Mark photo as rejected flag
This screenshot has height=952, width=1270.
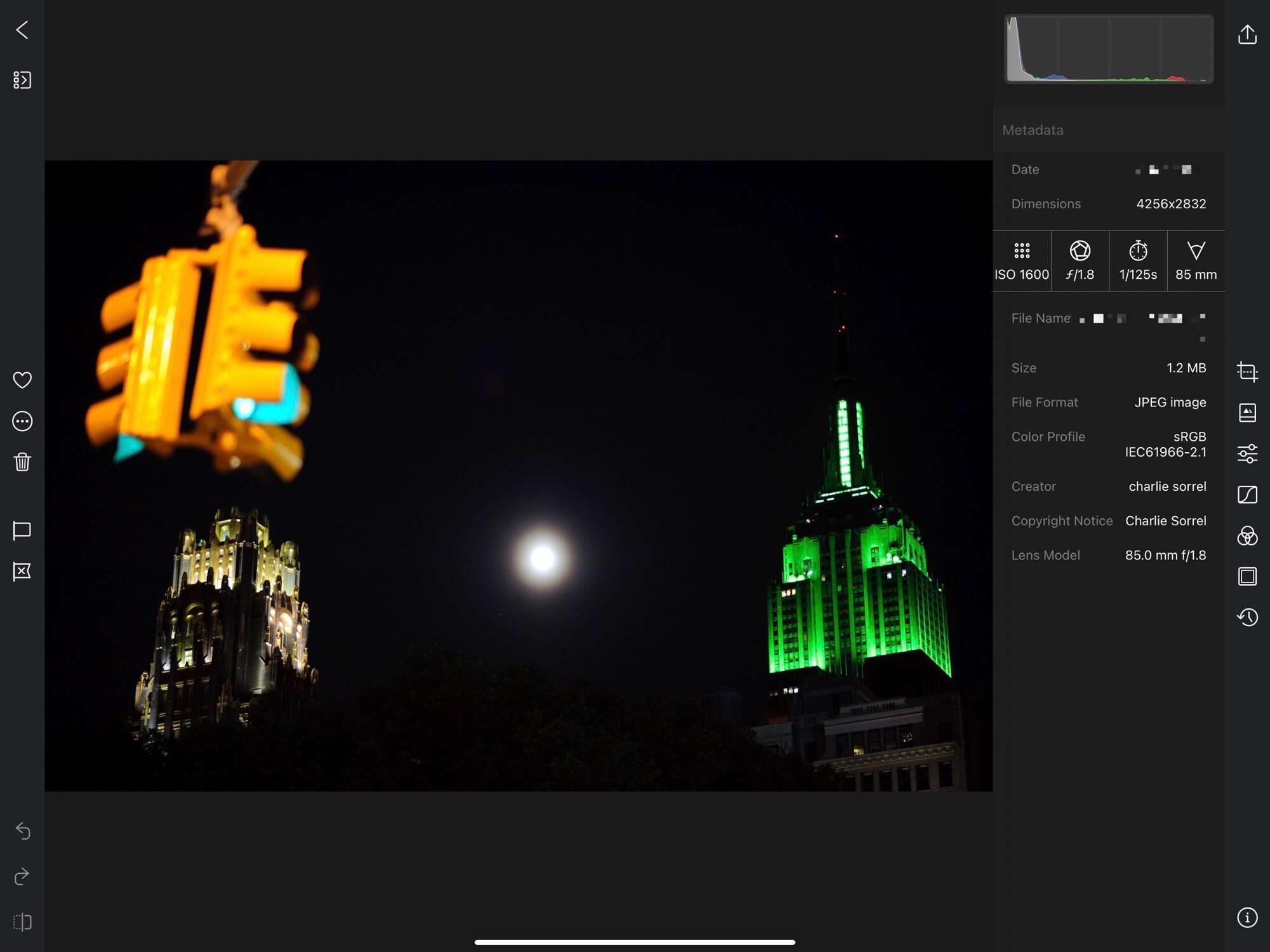(22, 572)
